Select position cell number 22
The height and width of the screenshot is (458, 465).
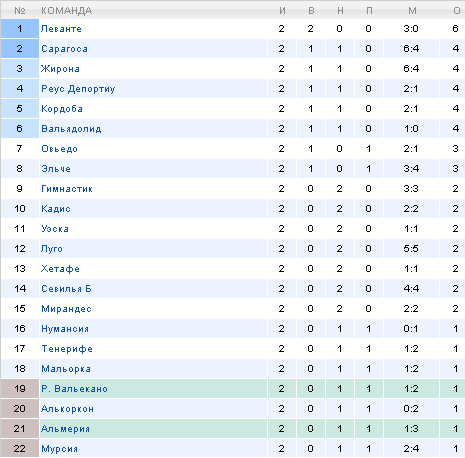(x=20, y=449)
